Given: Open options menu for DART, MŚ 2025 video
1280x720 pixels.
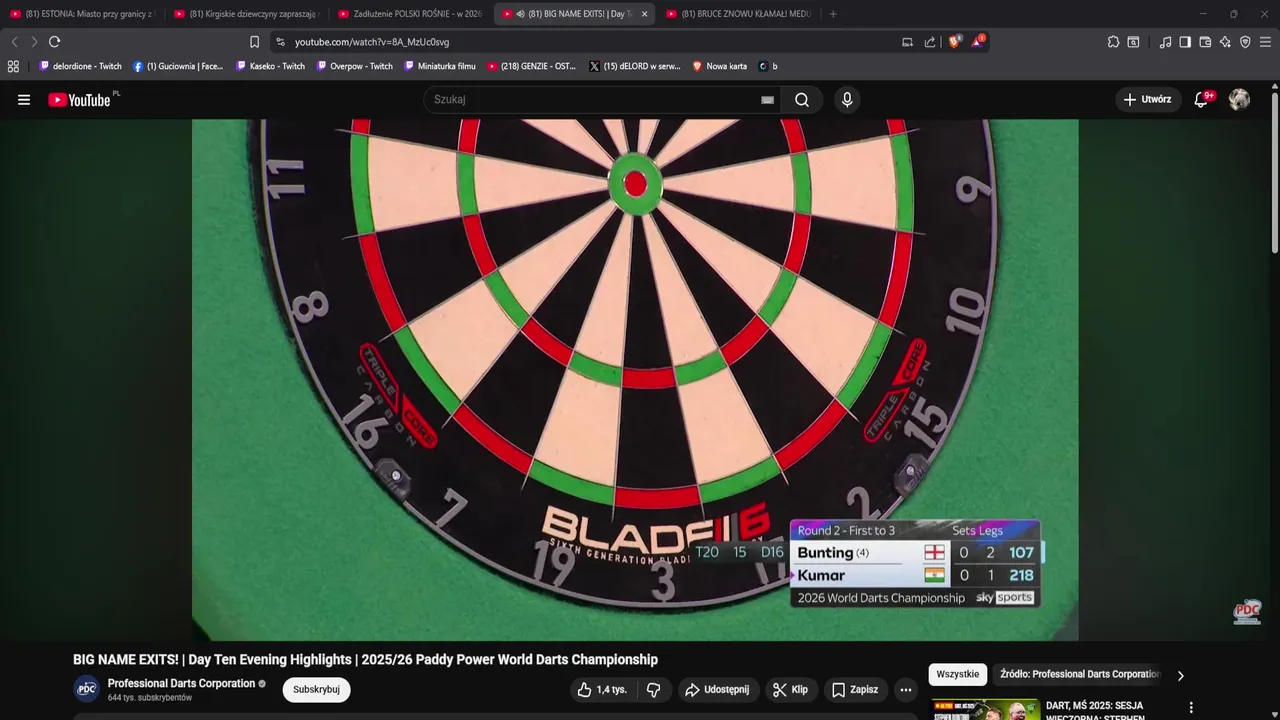Looking at the screenshot, I should tap(1190, 708).
